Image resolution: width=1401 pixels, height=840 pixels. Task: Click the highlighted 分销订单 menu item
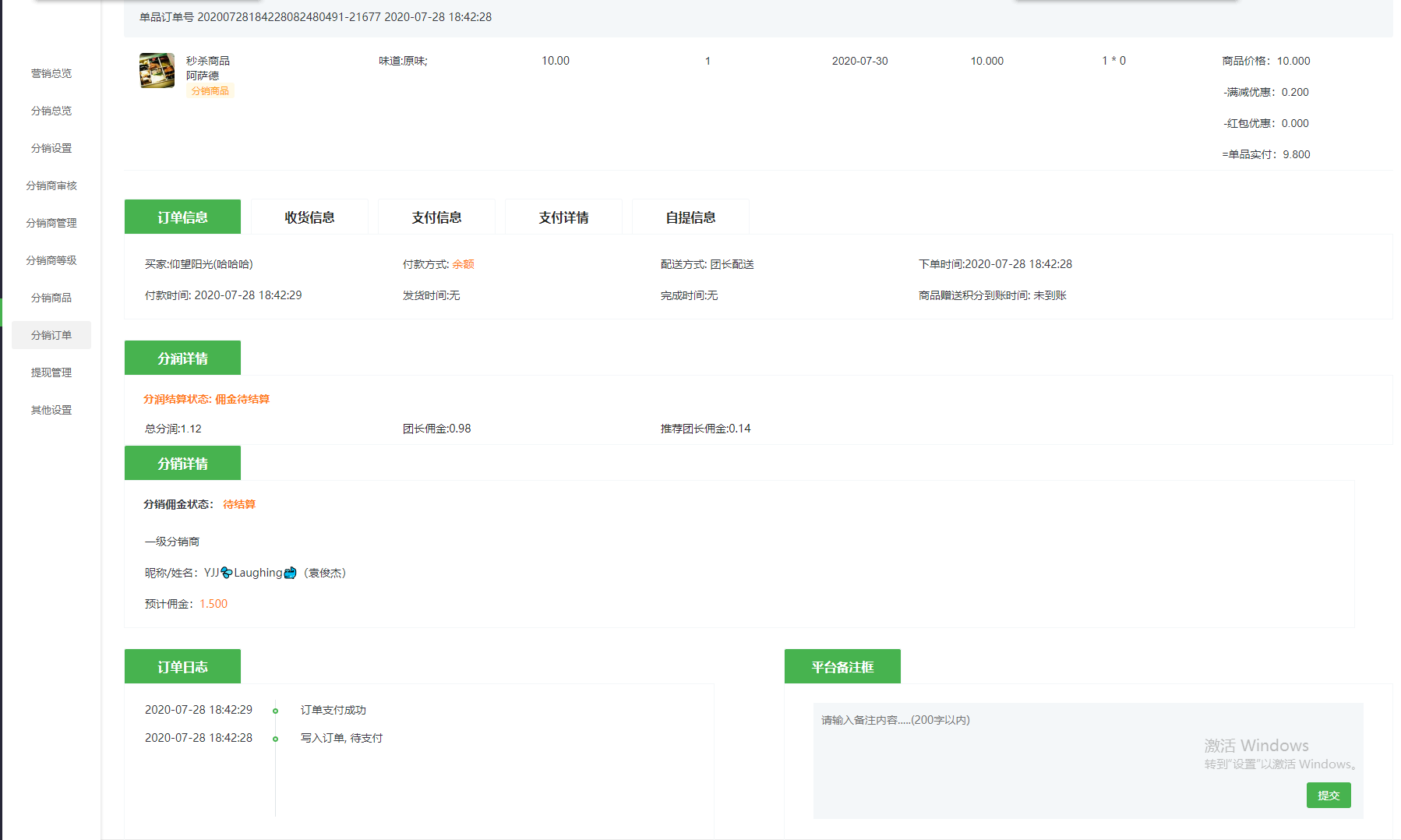[51, 335]
